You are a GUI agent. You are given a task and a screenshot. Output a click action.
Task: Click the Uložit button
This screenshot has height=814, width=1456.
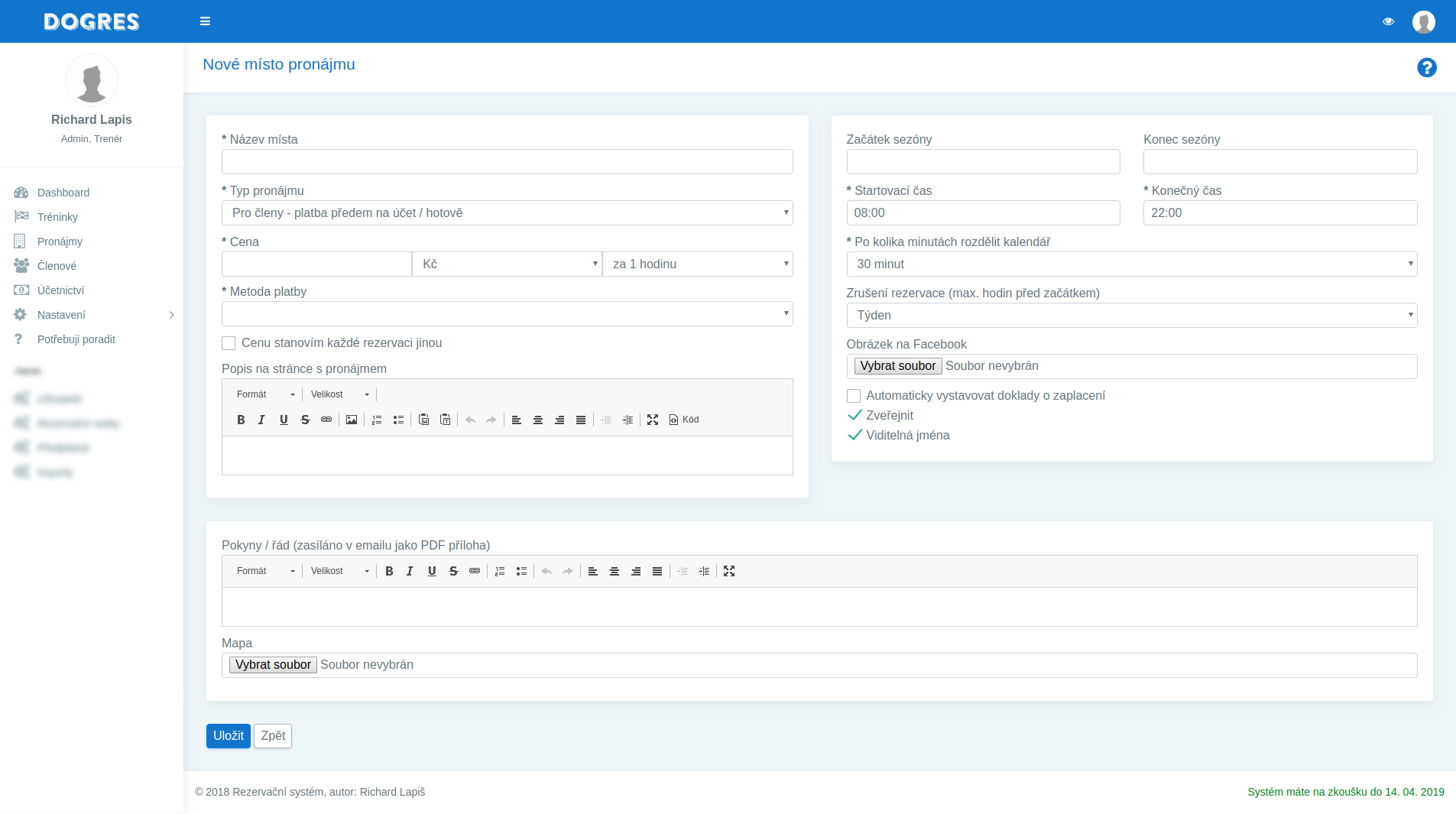(x=228, y=736)
